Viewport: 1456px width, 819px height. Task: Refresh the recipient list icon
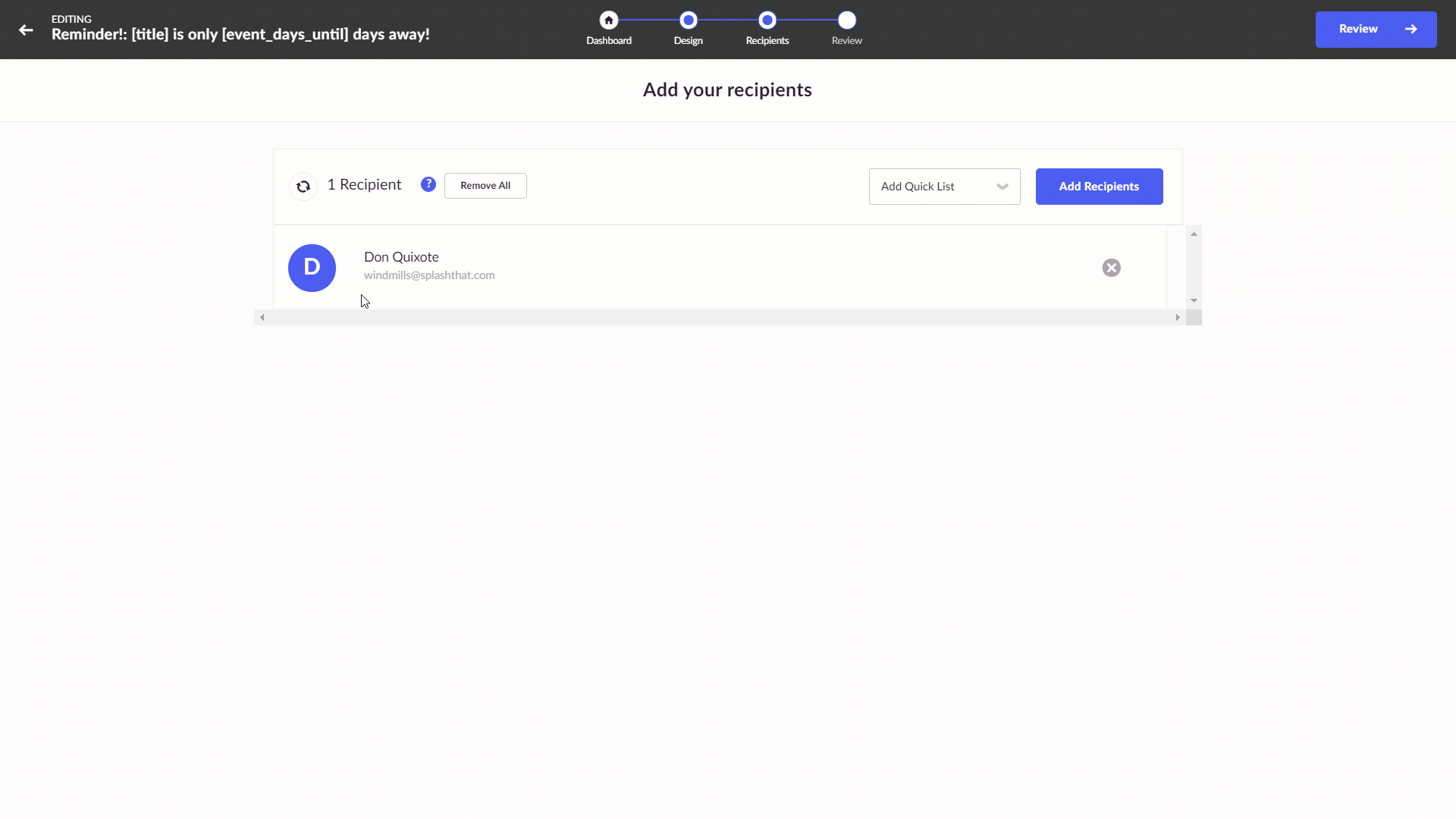pos(303,186)
